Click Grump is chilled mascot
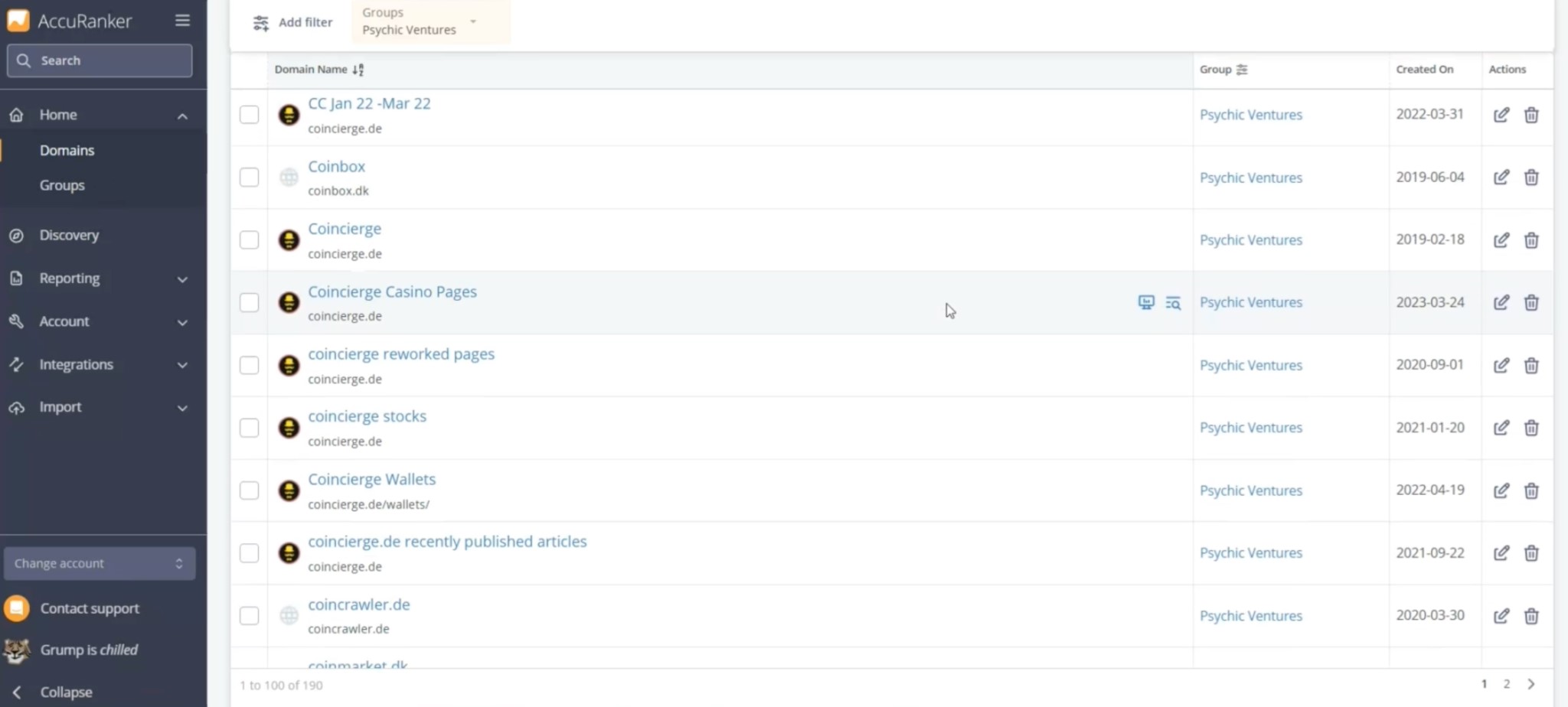The image size is (1568, 707). 17,650
